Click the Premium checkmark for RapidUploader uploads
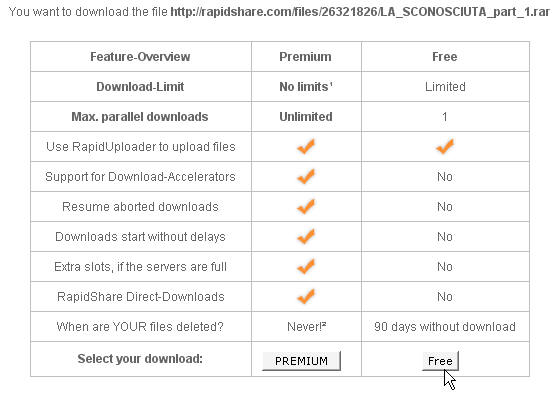Viewport: 553px width, 394px height. click(x=306, y=146)
